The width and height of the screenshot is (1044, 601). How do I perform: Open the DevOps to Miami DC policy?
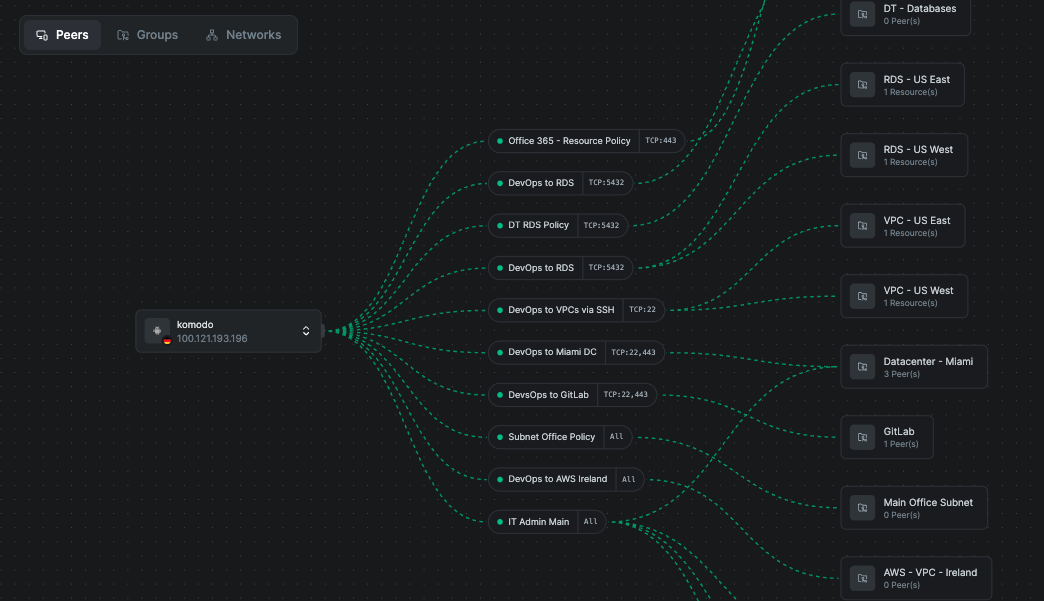coord(552,352)
